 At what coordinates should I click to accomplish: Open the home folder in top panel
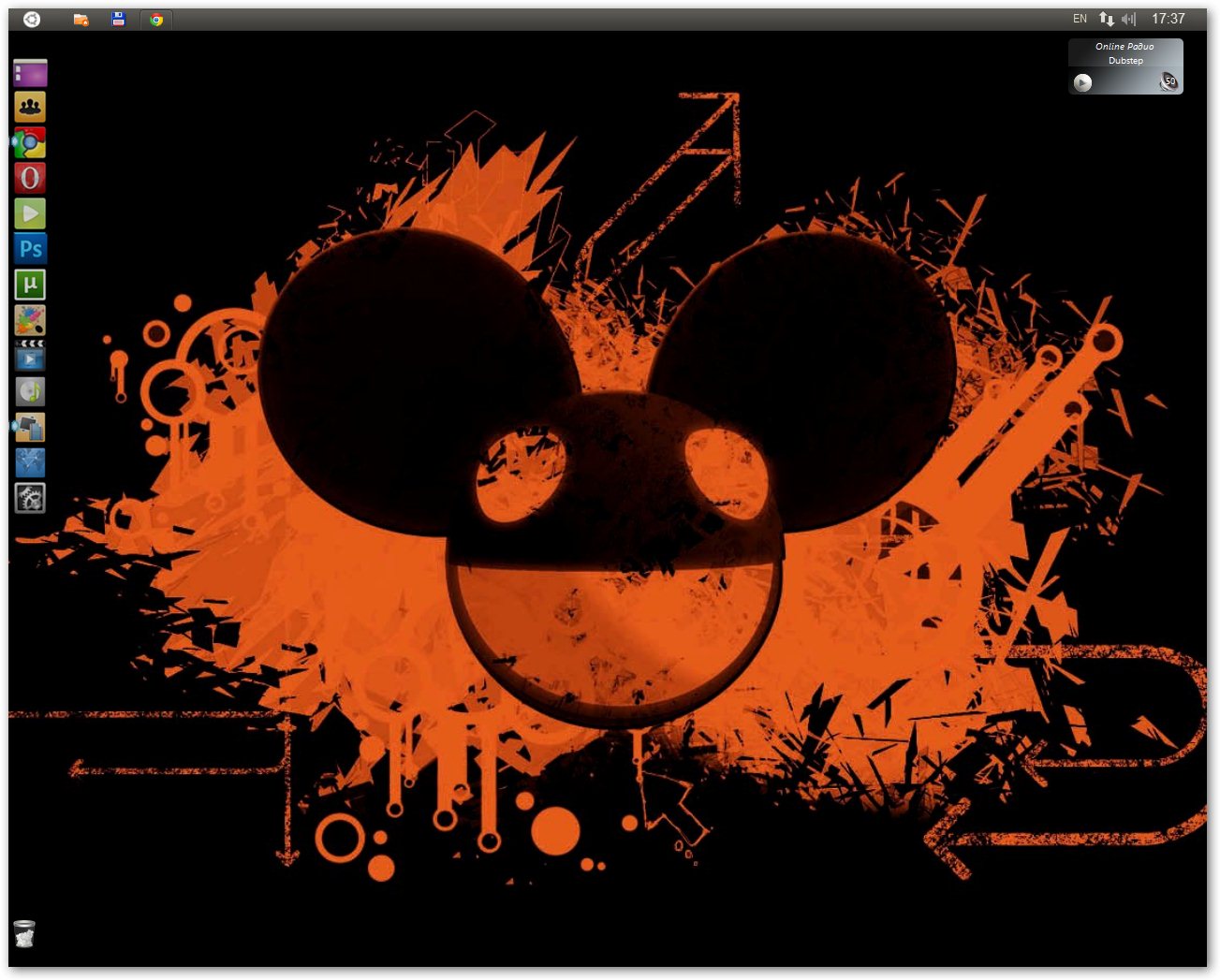tap(81, 19)
